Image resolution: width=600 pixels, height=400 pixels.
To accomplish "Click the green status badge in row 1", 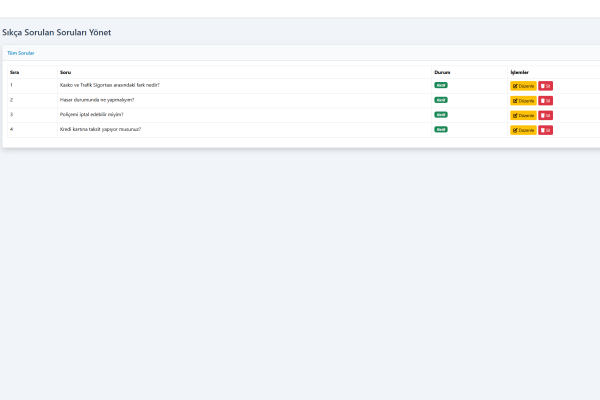I will [441, 85].
